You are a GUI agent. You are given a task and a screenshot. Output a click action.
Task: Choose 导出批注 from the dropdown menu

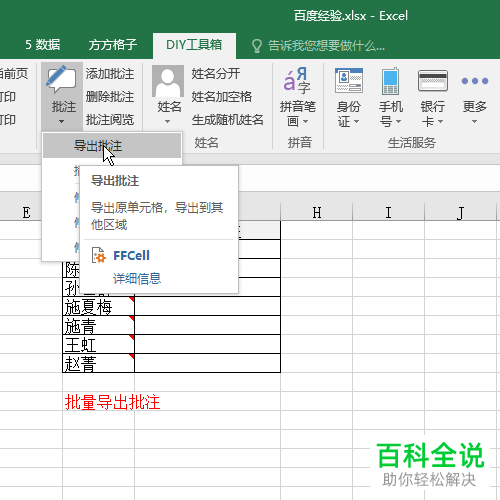(x=112, y=146)
